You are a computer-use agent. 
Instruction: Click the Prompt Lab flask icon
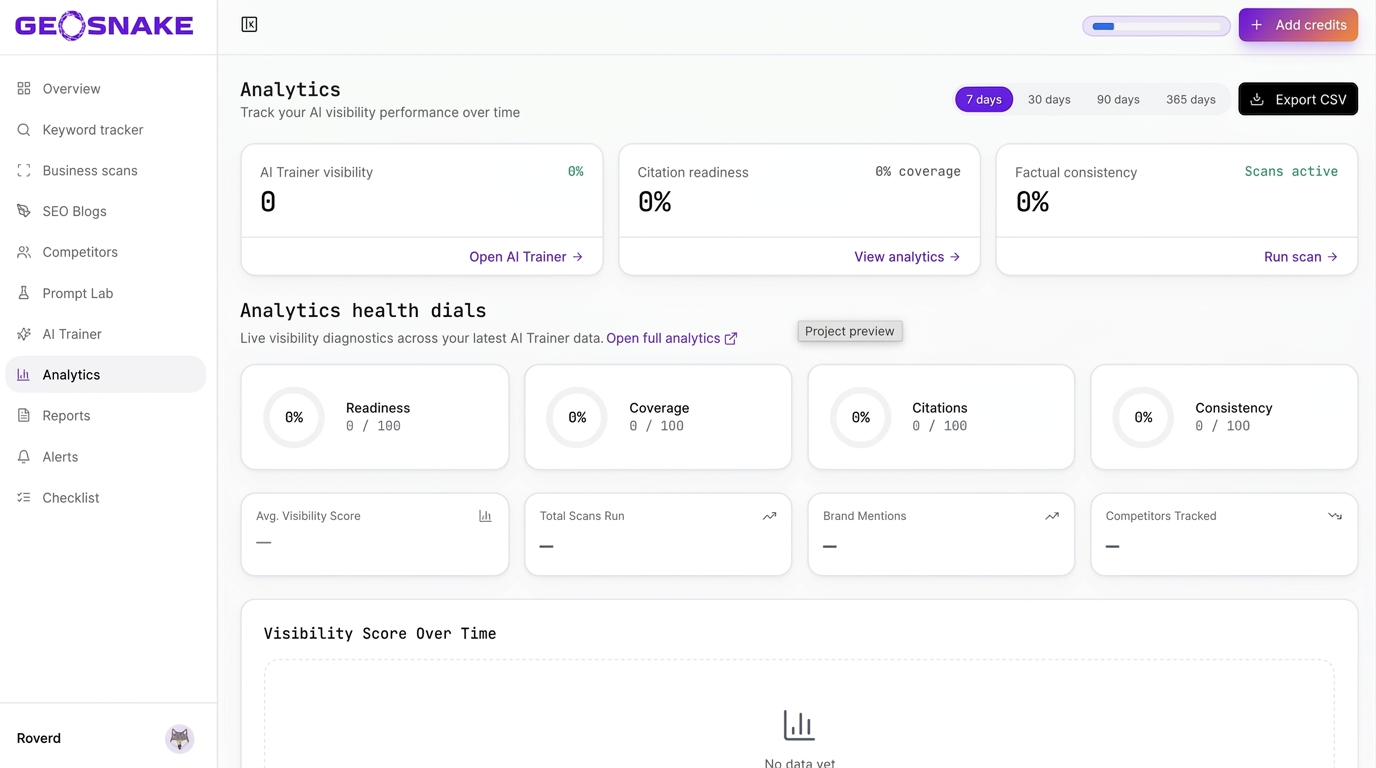pyautogui.click(x=24, y=293)
